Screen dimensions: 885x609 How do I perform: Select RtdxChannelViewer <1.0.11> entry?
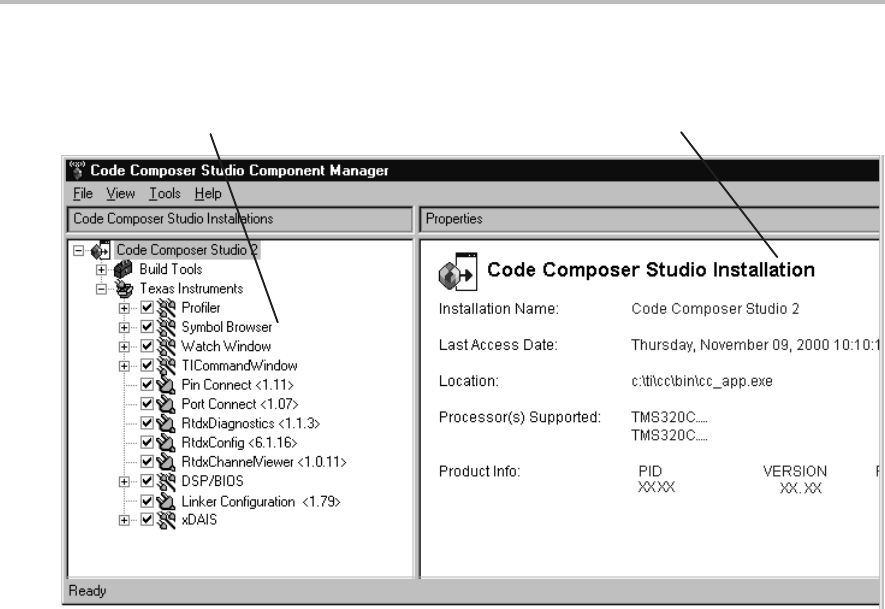[x=264, y=462]
